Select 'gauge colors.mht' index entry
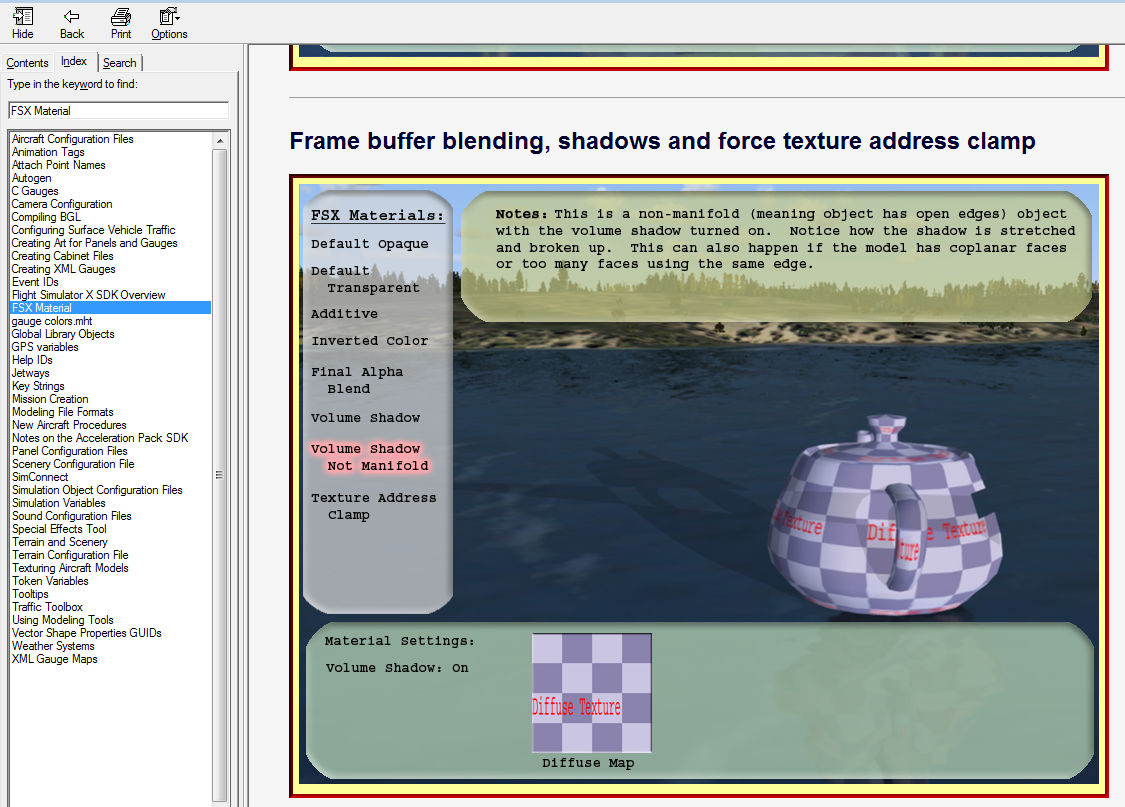 (x=52, y=321)
